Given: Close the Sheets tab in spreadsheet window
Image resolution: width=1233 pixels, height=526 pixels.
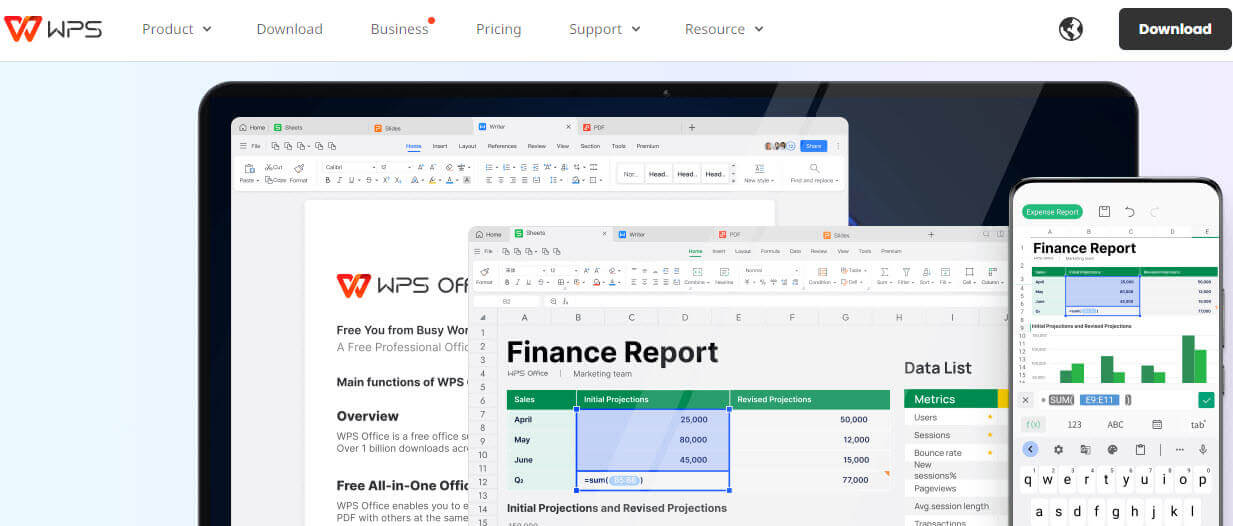Looking at the screenshot, I should point(604,234).
